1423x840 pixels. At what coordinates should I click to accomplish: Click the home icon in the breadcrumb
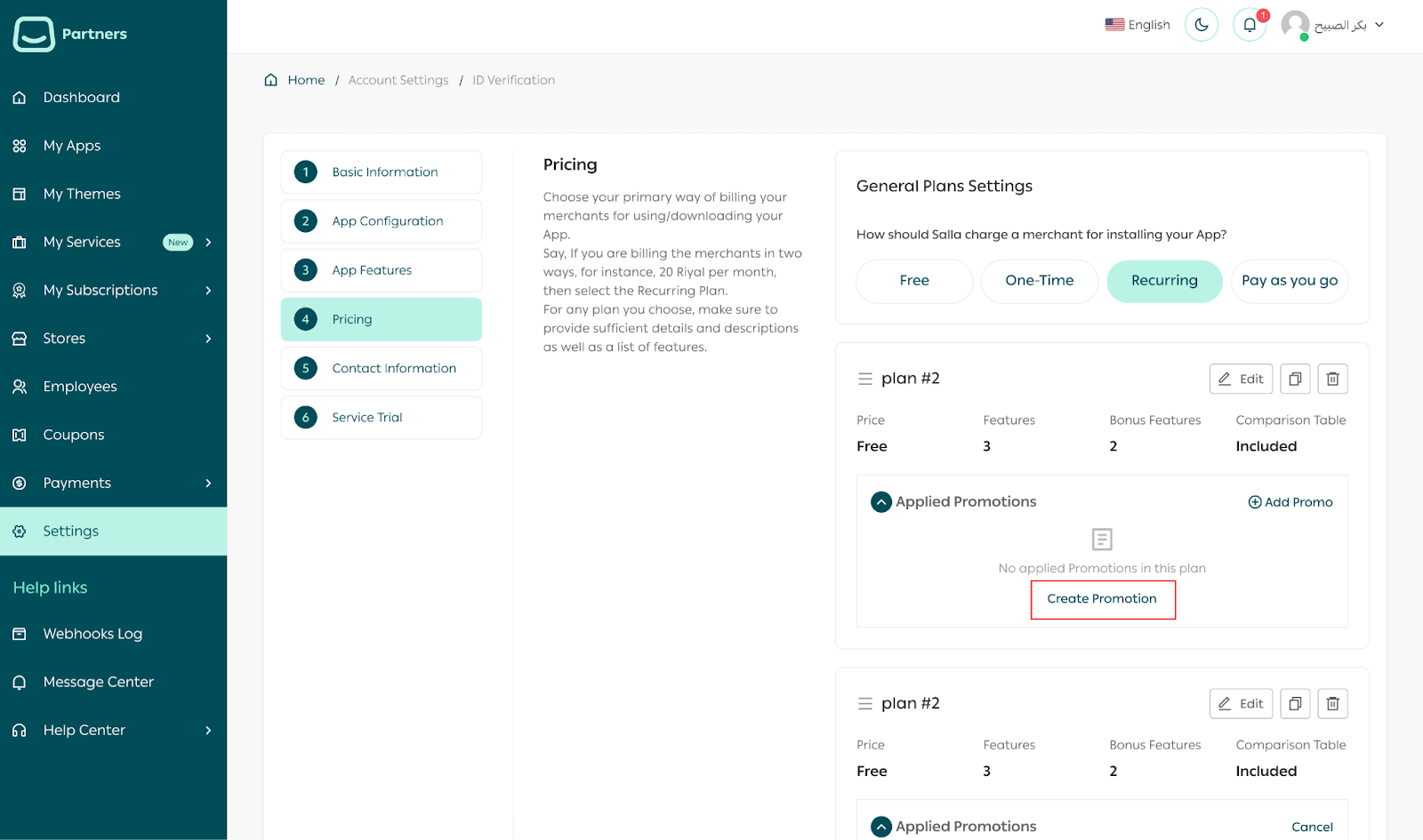point(271,80)
